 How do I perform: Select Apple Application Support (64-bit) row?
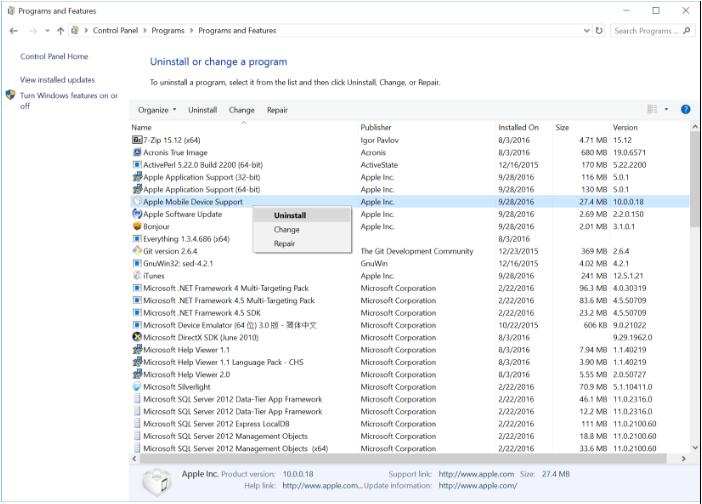[410, 189]
